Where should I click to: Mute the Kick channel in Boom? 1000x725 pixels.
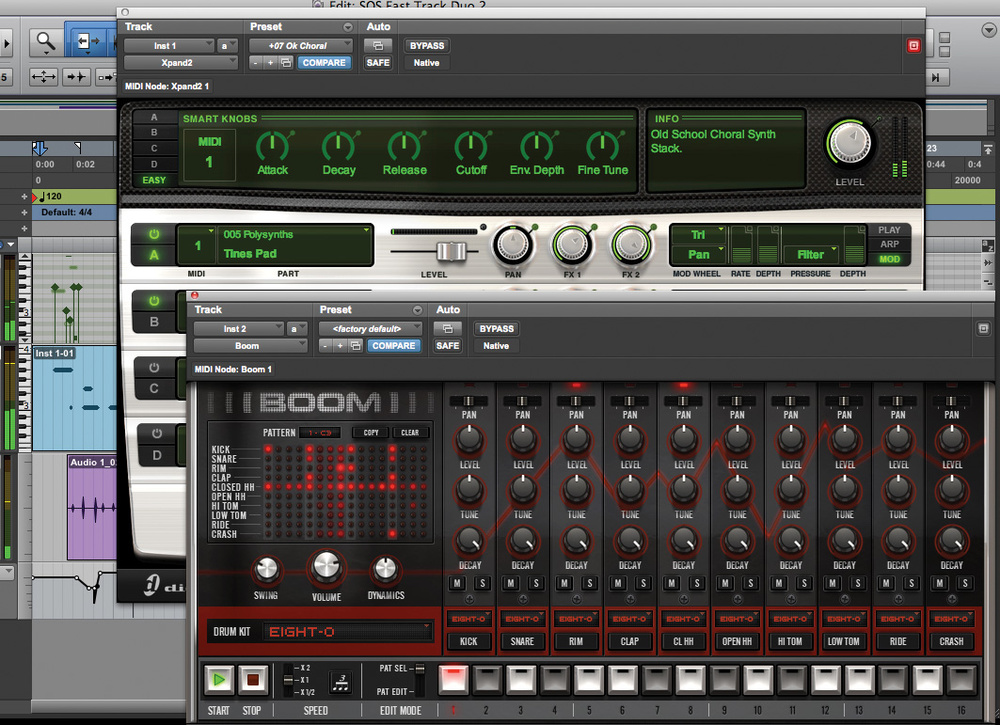click(x=457, y=583)
